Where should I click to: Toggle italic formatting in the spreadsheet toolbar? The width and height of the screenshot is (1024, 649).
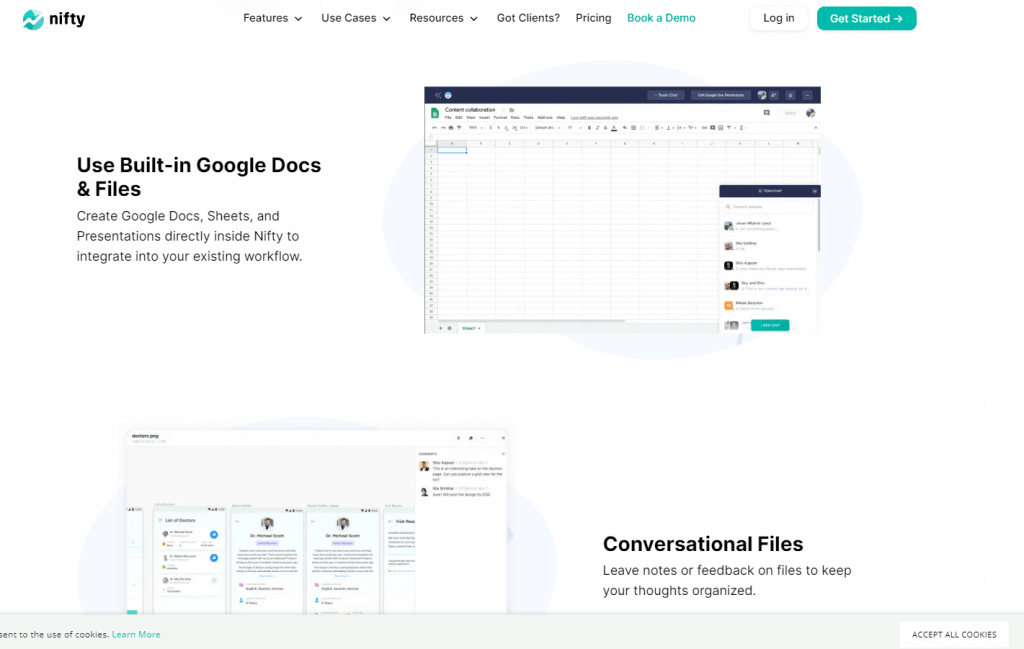597,127
